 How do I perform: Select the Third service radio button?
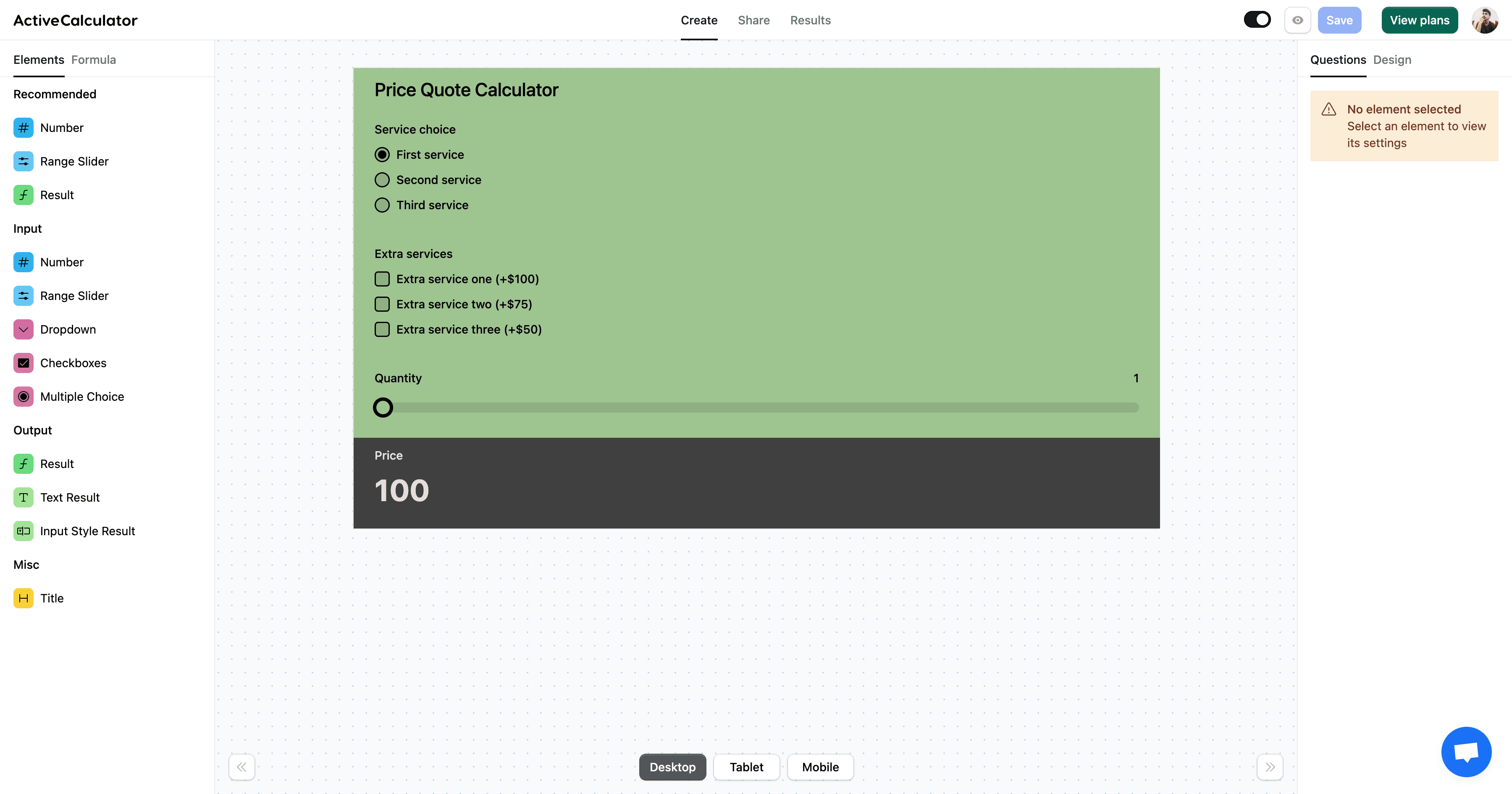point(382,205)
